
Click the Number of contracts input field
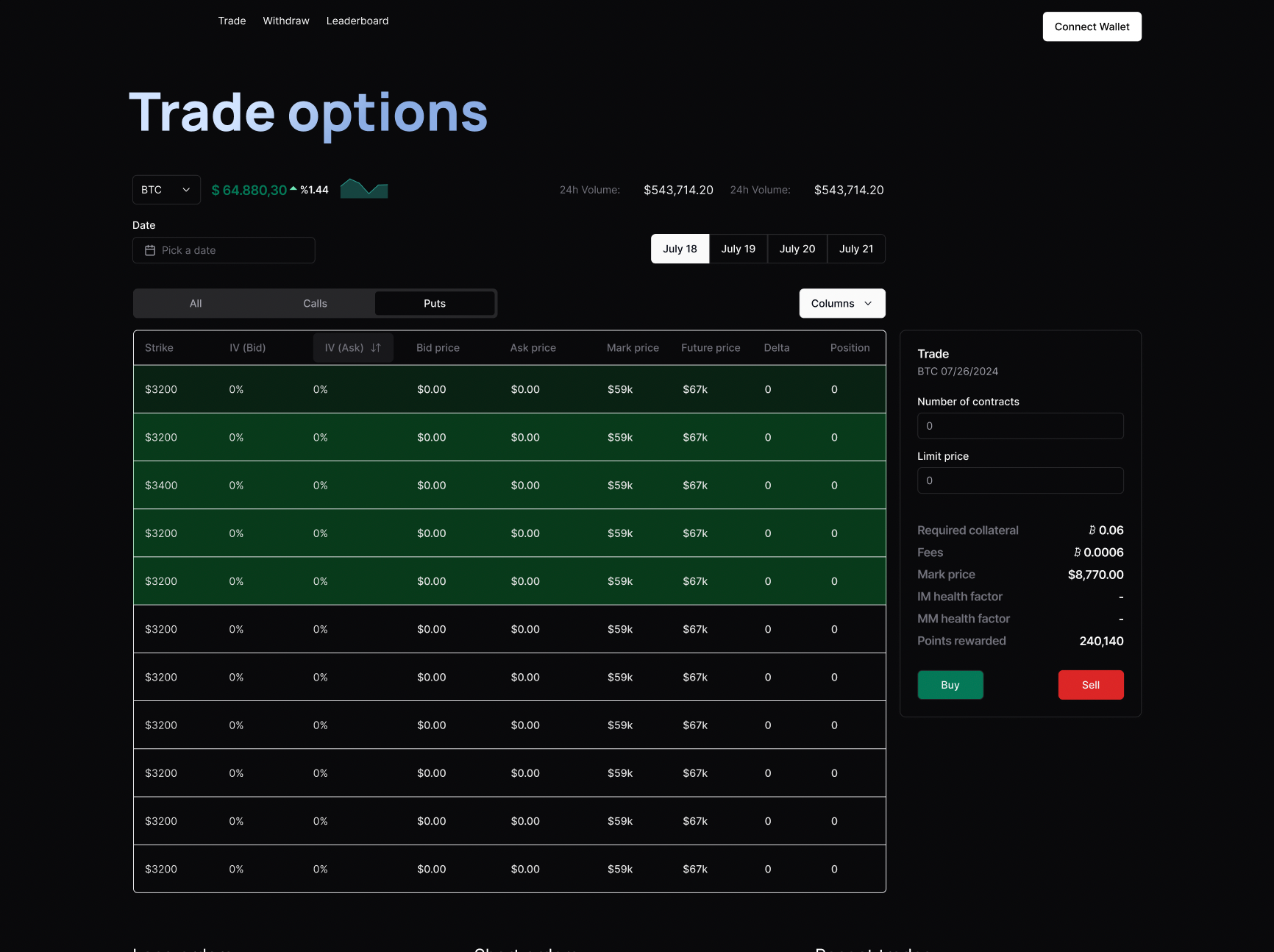coord(1020,425)
